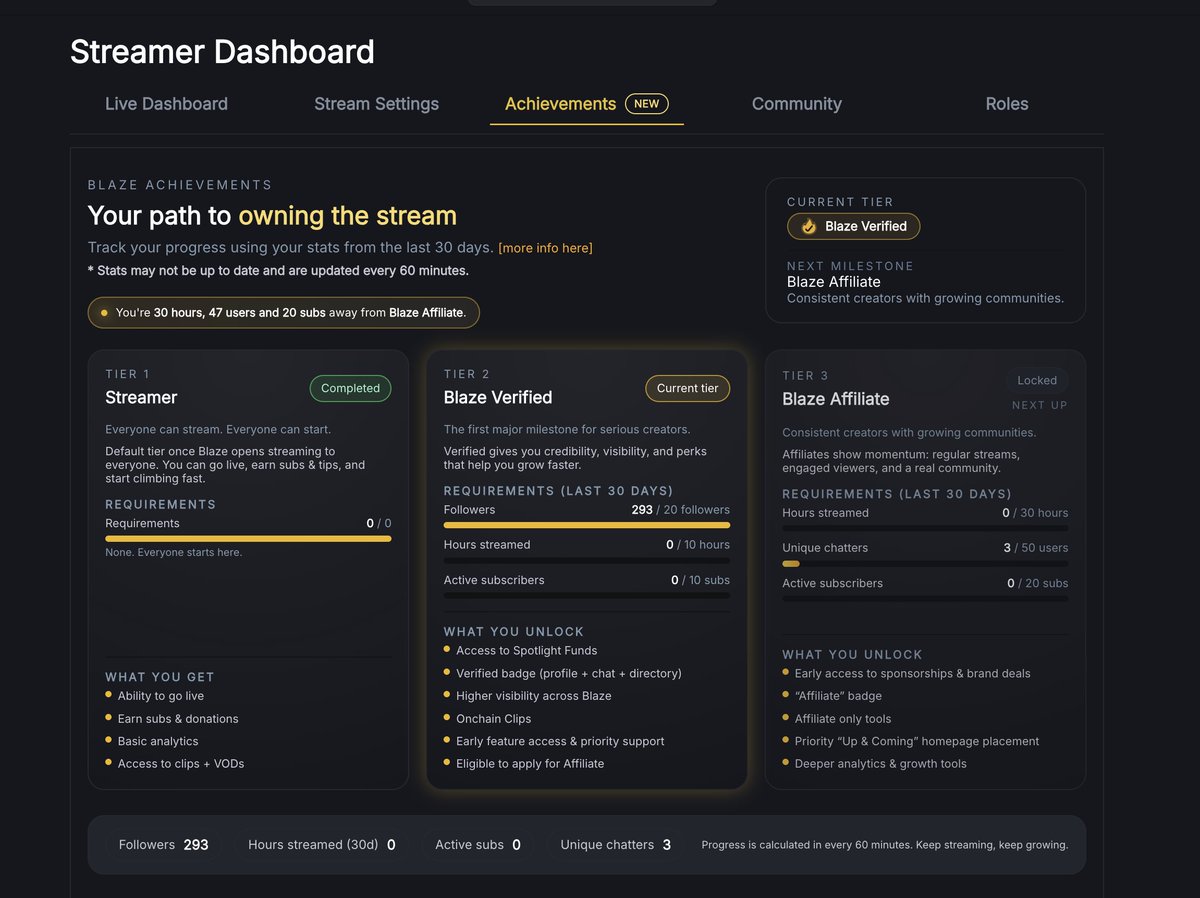Open the Live Dashboard tab
Screen dimensions: 1200x898
pyautogui.click(x=166, y=104)
